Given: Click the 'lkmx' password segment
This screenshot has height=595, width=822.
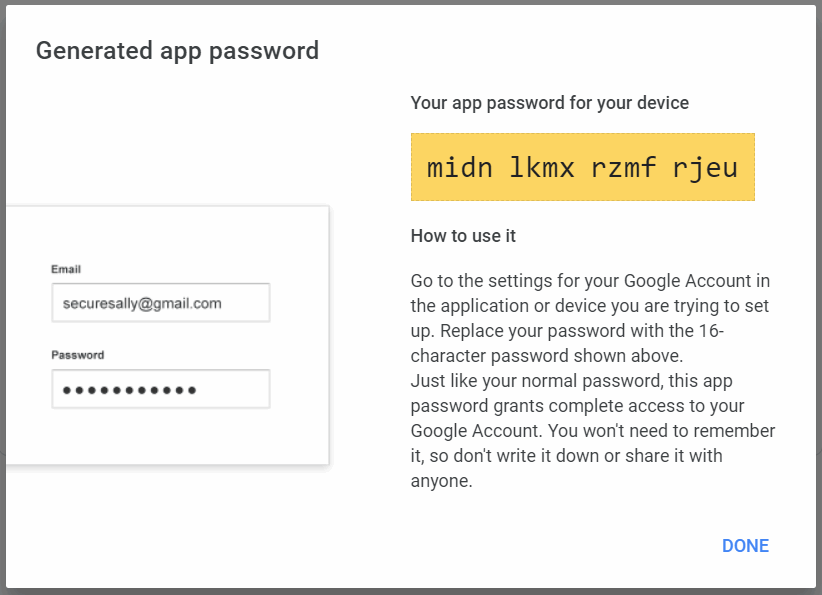Looking at the screenshot, I should pyautogui.click(x=542, y=168).
